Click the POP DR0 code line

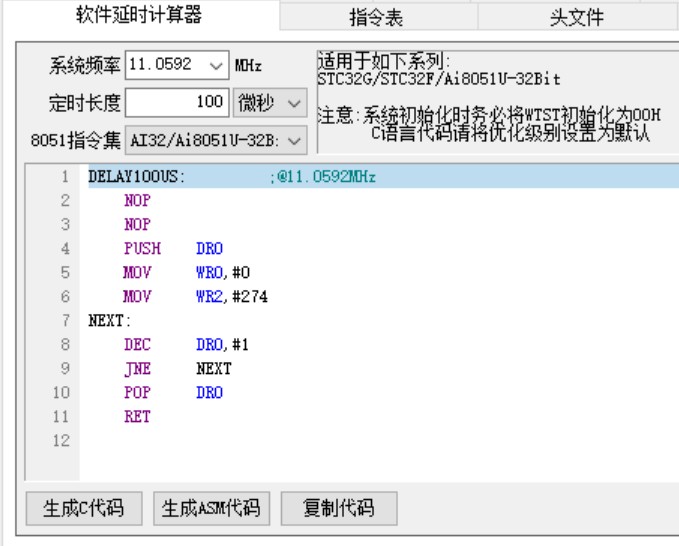[x=172, y=393]
